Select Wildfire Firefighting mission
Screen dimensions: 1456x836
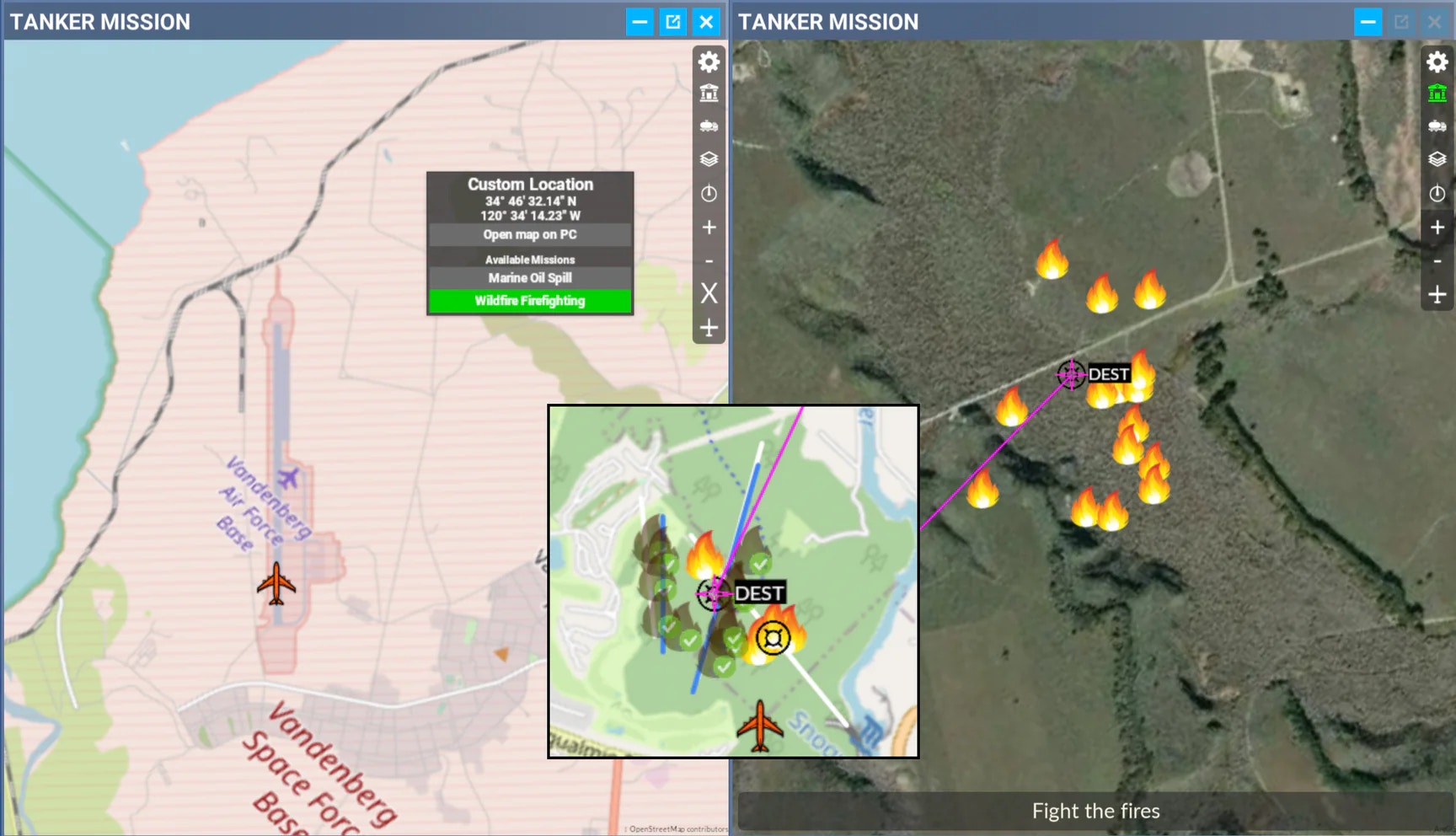[530, 301]
